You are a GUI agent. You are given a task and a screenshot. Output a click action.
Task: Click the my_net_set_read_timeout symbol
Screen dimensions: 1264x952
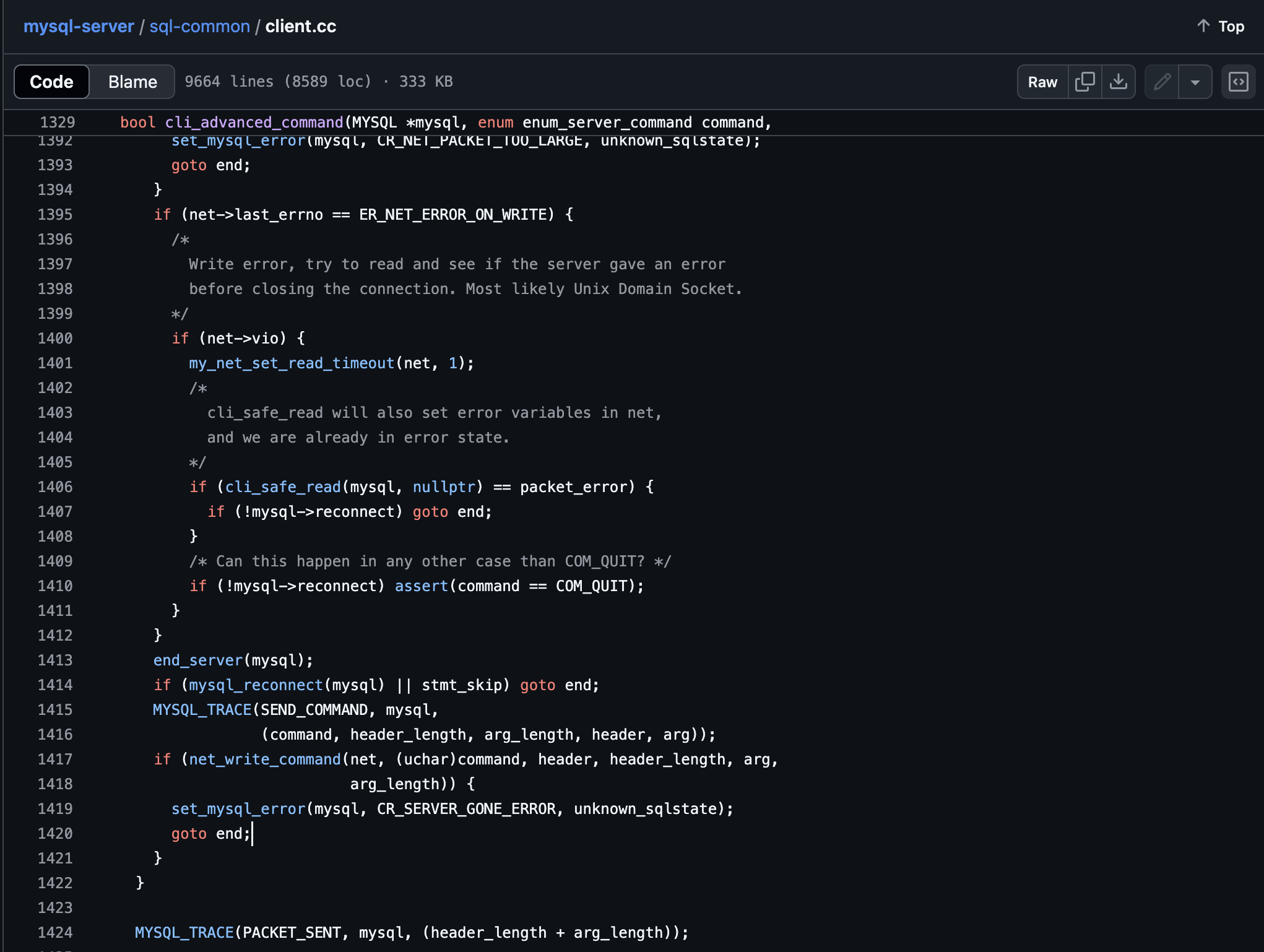click(292, 363)
